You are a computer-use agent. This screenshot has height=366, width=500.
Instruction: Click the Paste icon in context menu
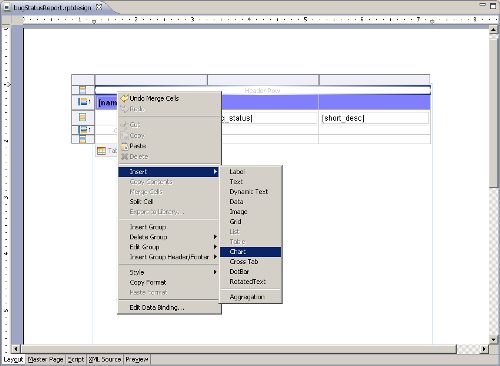(x=125, y=146)
